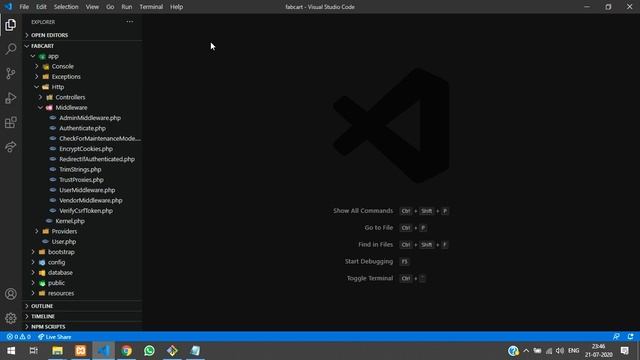Show hidden system tray icons

point(526,351)
